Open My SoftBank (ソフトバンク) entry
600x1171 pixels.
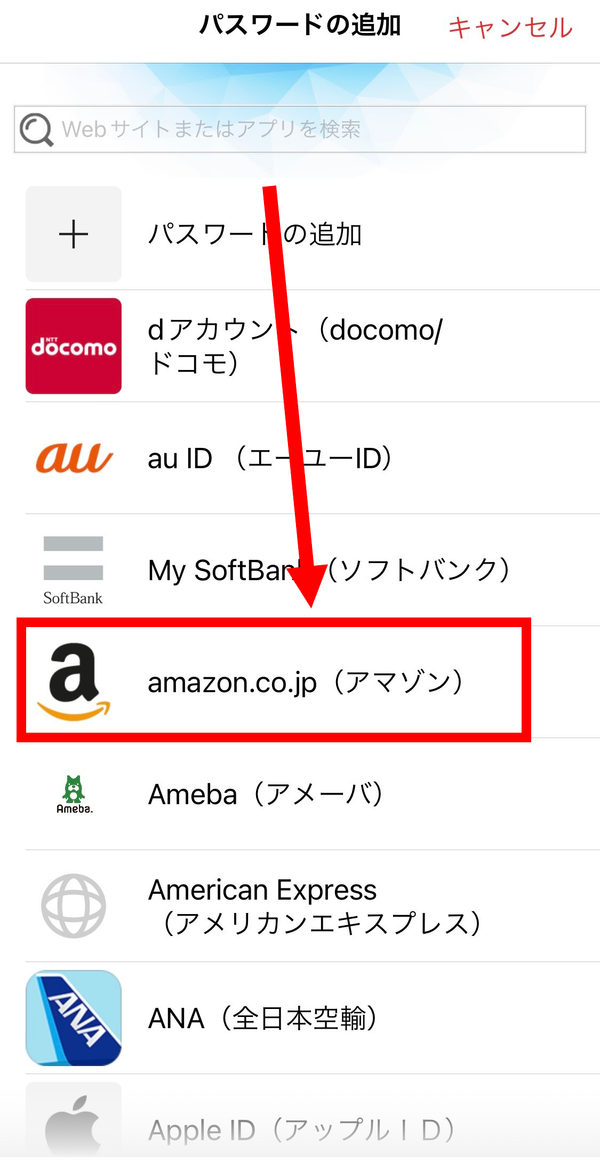click(312, 570)
